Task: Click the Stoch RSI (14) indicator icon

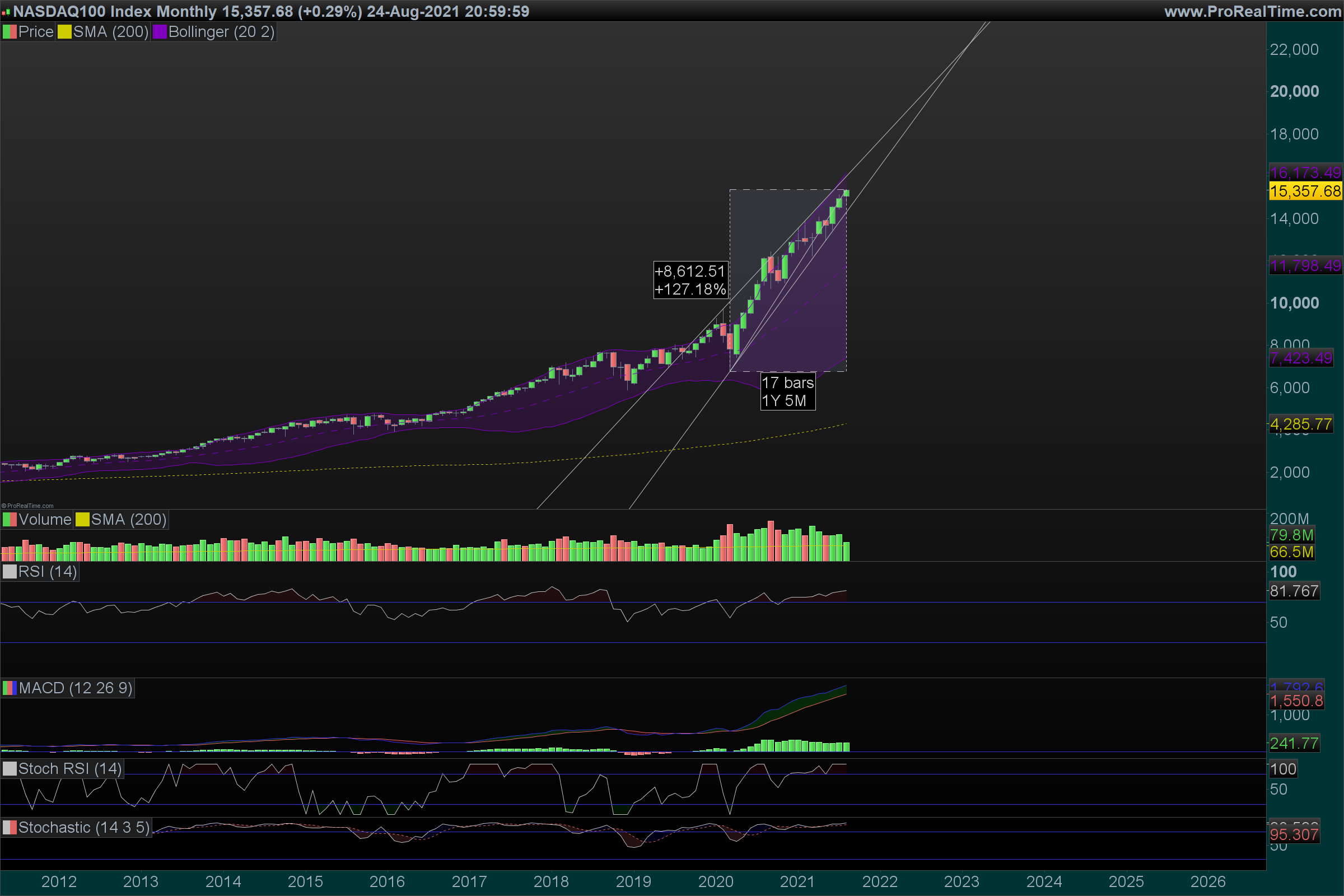Action: pos(10,768)
